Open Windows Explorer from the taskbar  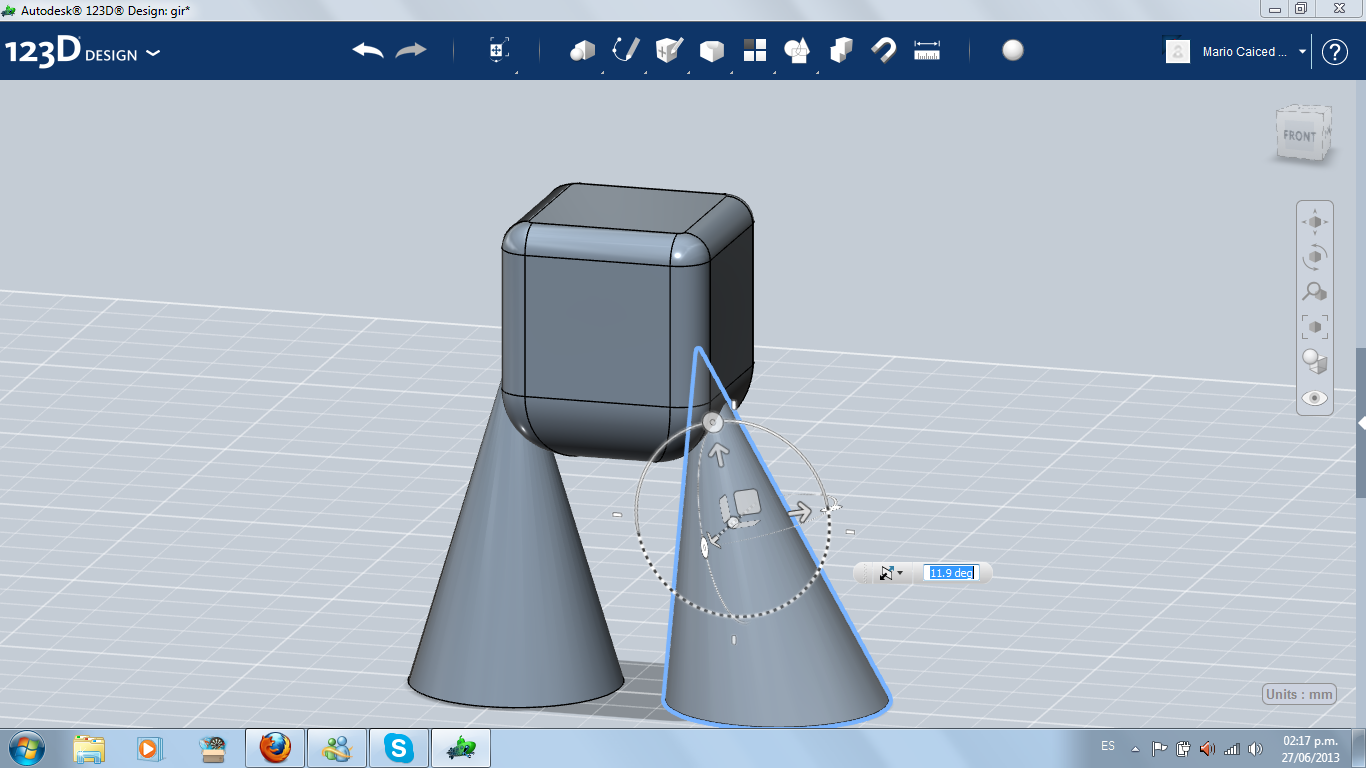click(x=89, y=748)
